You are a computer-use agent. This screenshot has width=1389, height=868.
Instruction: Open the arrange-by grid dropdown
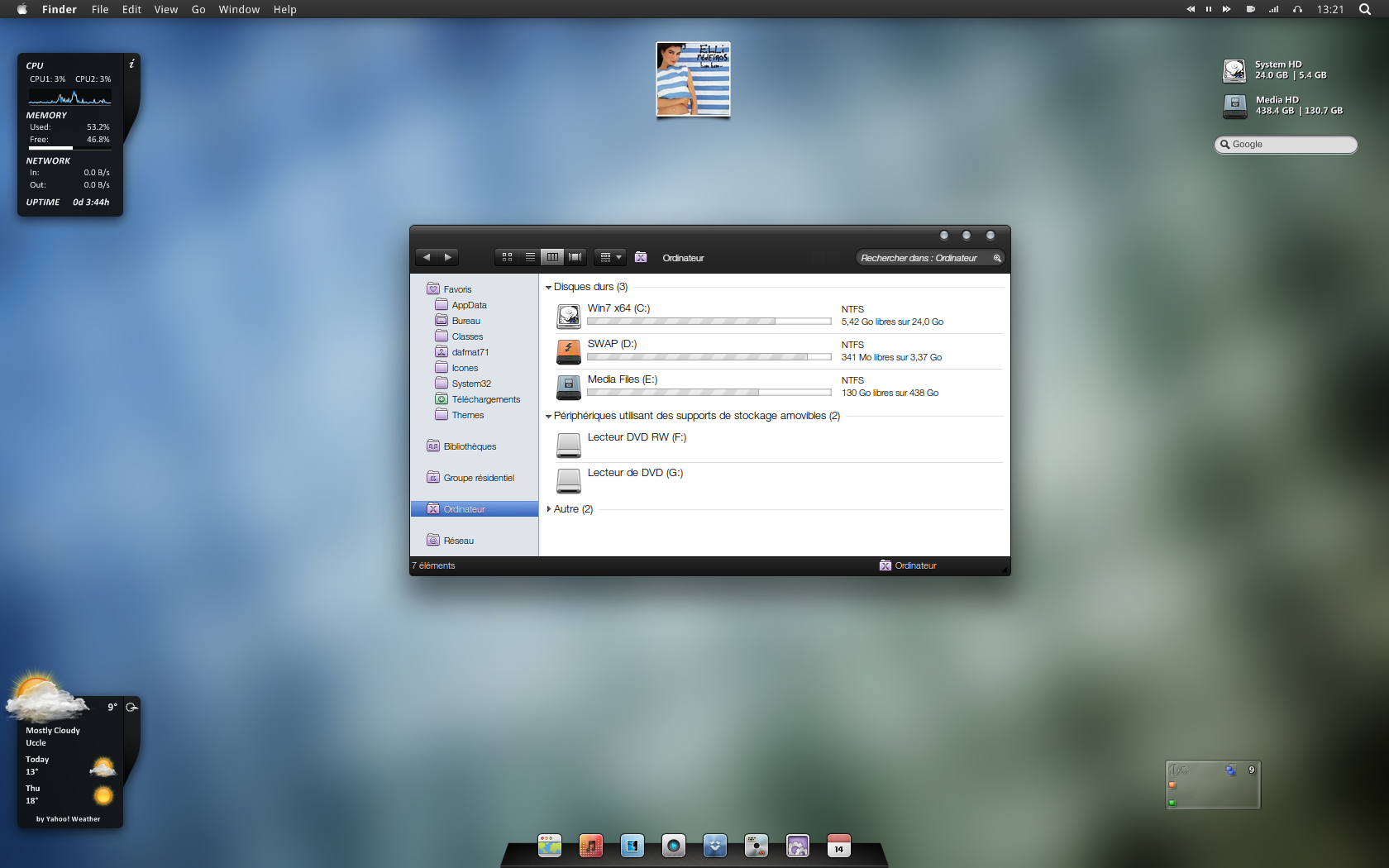tap(610, 257)
